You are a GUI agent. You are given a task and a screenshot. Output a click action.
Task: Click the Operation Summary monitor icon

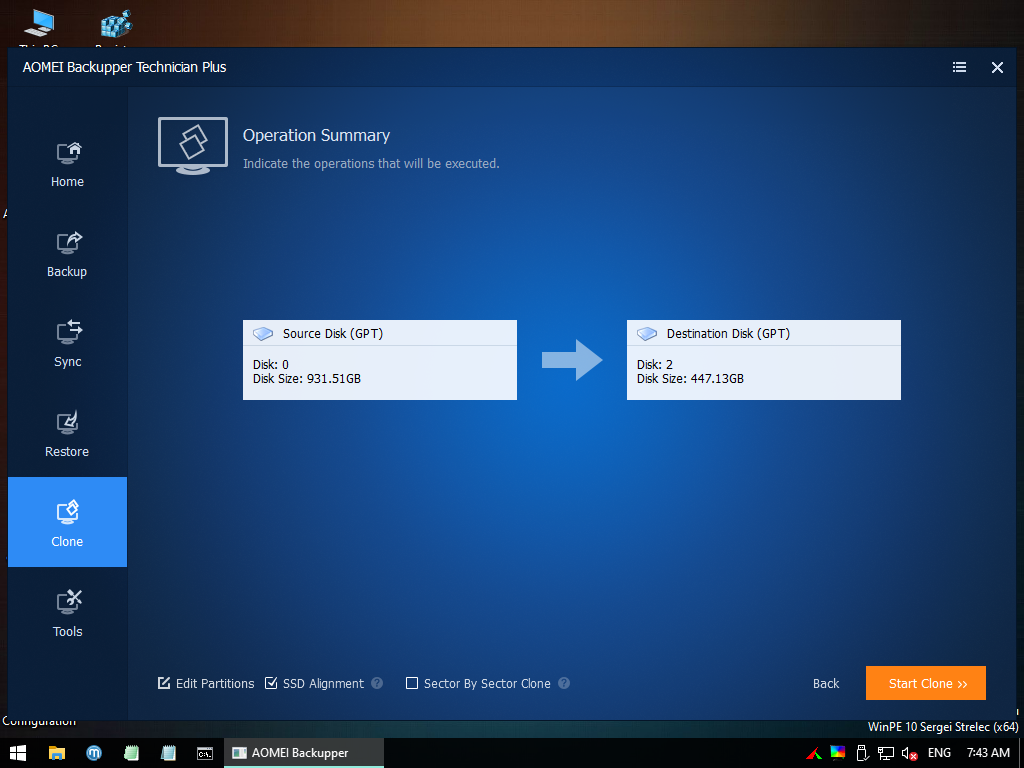(193, 145)
